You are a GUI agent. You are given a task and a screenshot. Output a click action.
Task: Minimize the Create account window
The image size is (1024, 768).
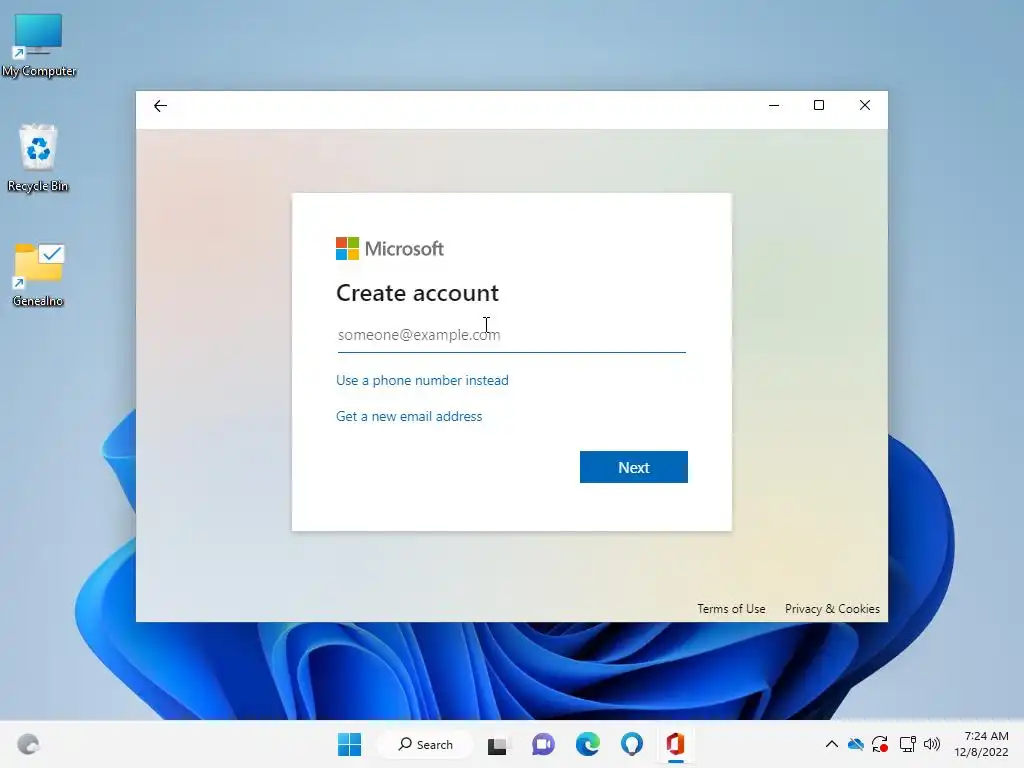click(774, 105)
